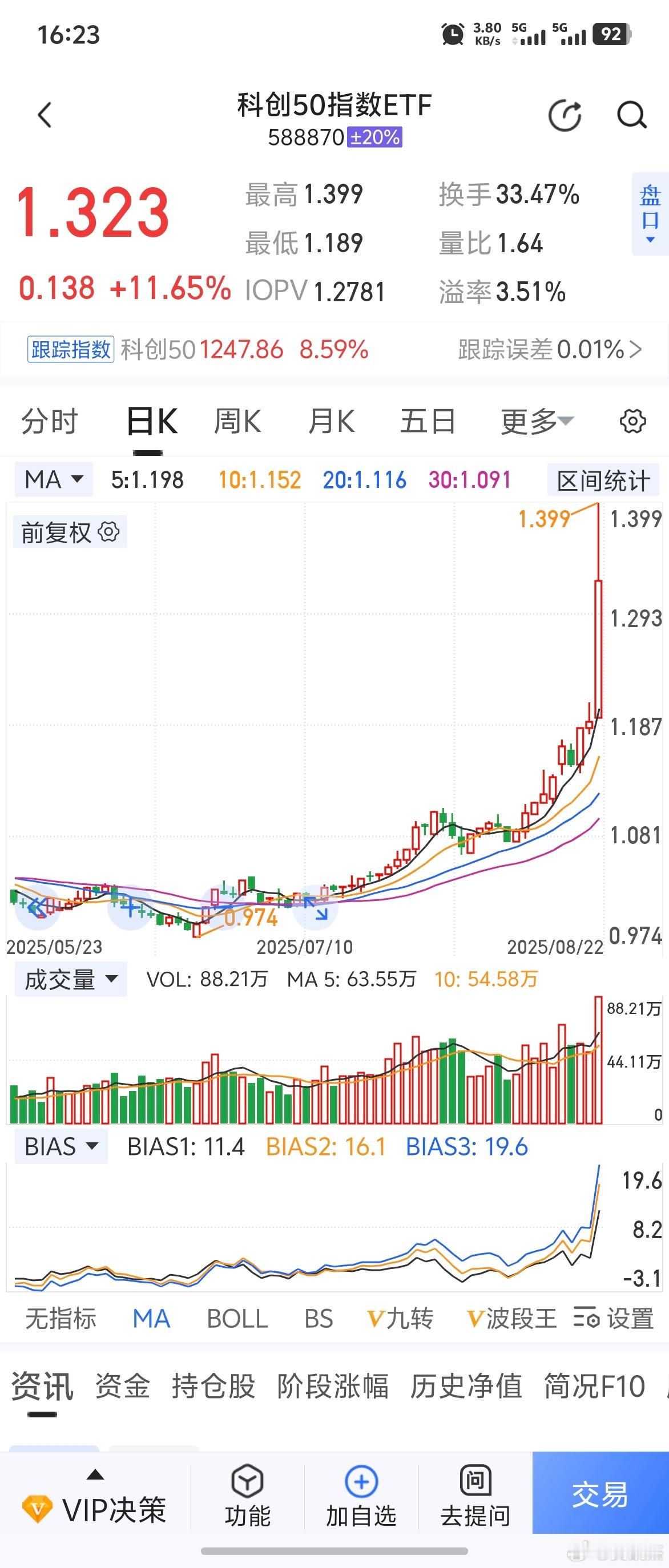Tap MA 10:1.152 value

[x=260, y=480]
